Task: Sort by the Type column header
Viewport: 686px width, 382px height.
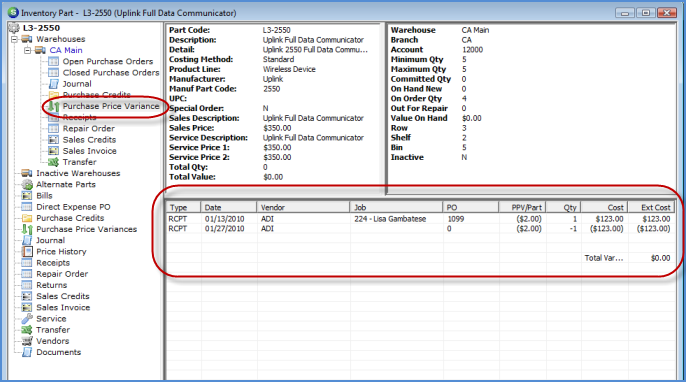Action: tap(183, 207)
